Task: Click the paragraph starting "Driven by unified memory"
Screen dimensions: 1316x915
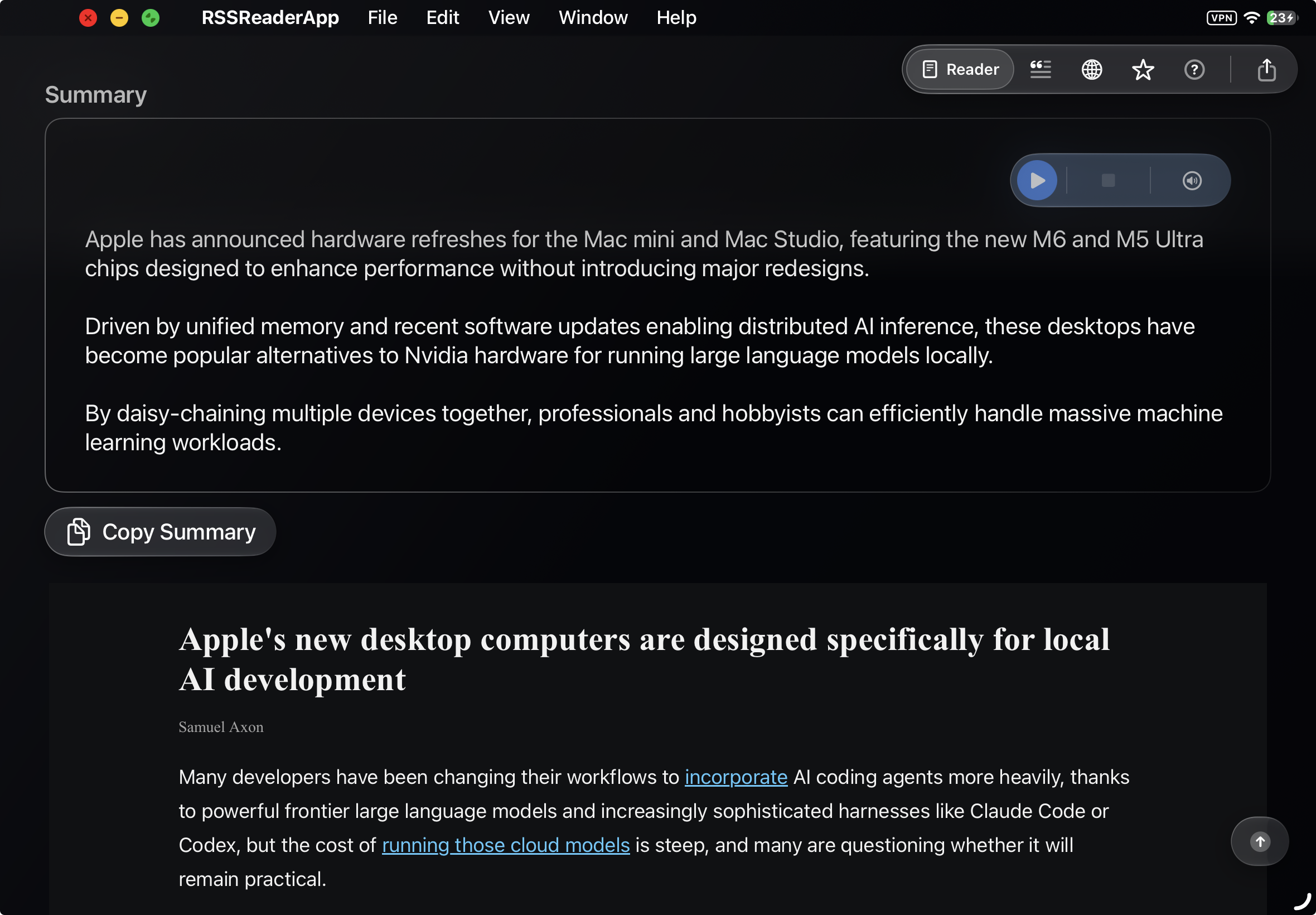Action: point(640,340)
